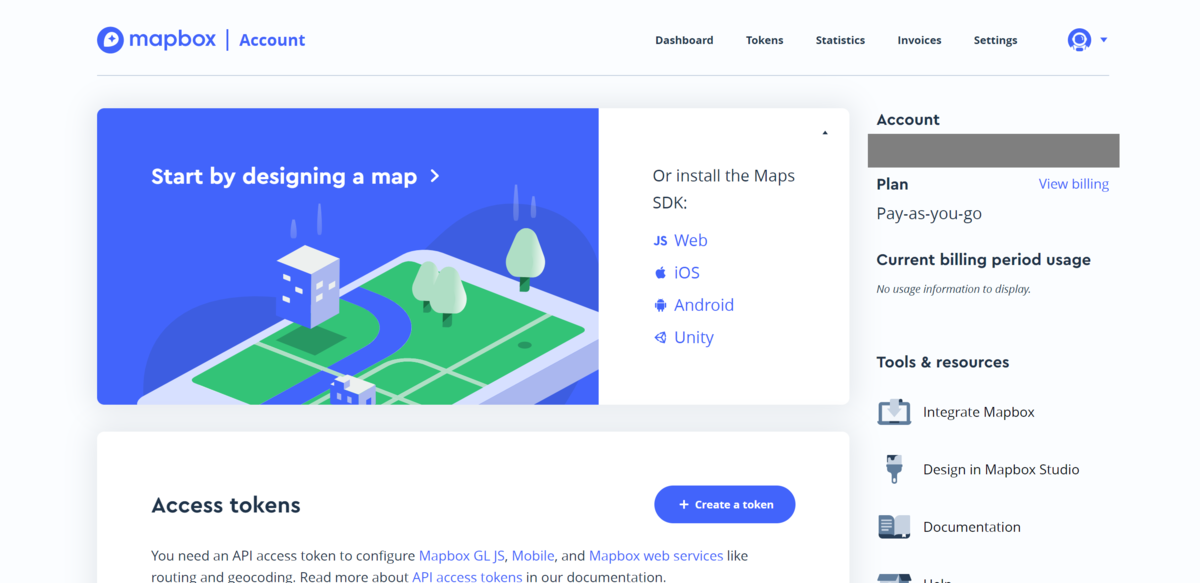This screenshot has width=1200, height=583.
Task: Click View billing link
Action: click(x=1074, y=184)
